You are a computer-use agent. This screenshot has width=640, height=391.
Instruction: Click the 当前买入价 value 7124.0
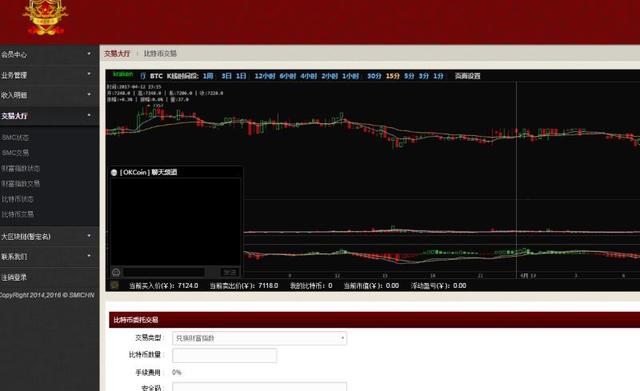[188, 286]
